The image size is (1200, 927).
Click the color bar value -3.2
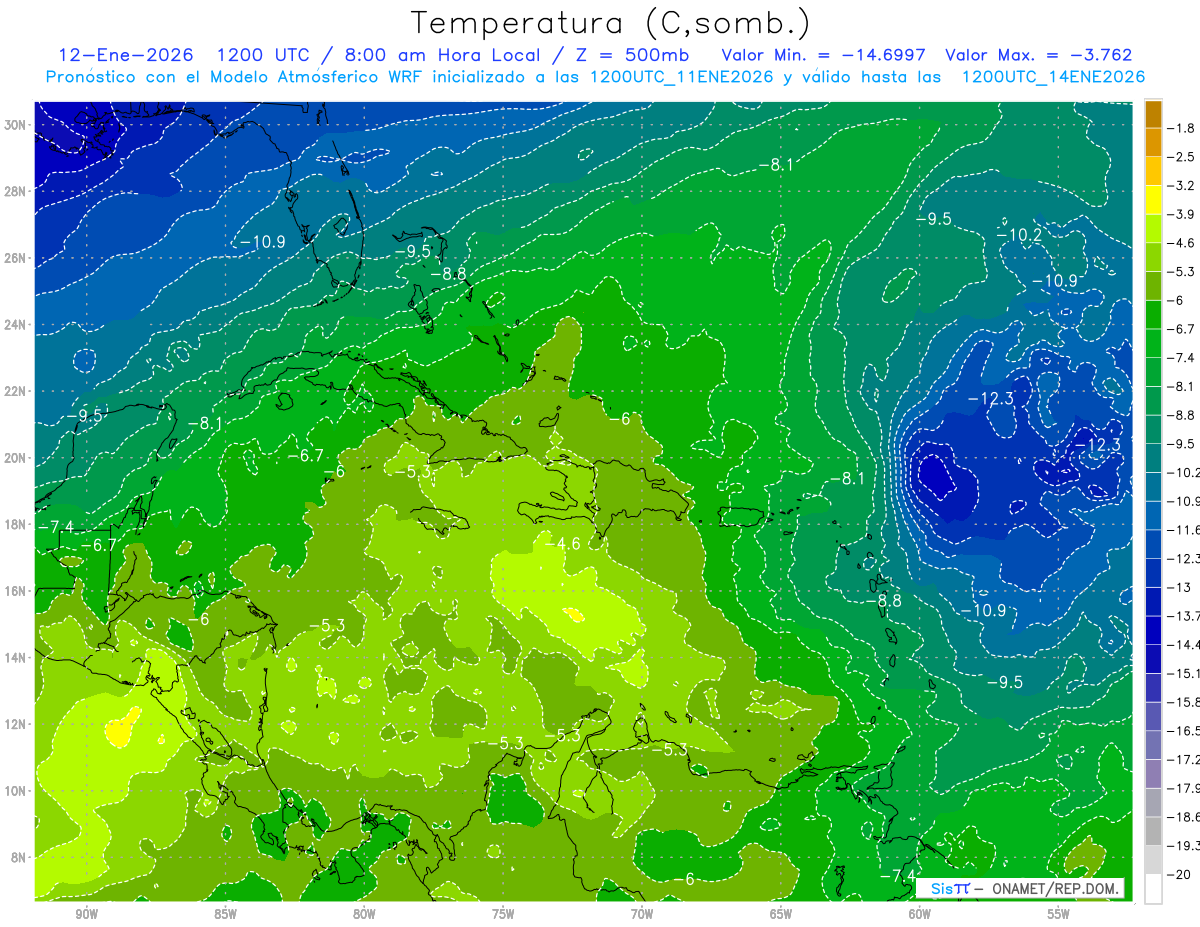[x=1181, y=185]
